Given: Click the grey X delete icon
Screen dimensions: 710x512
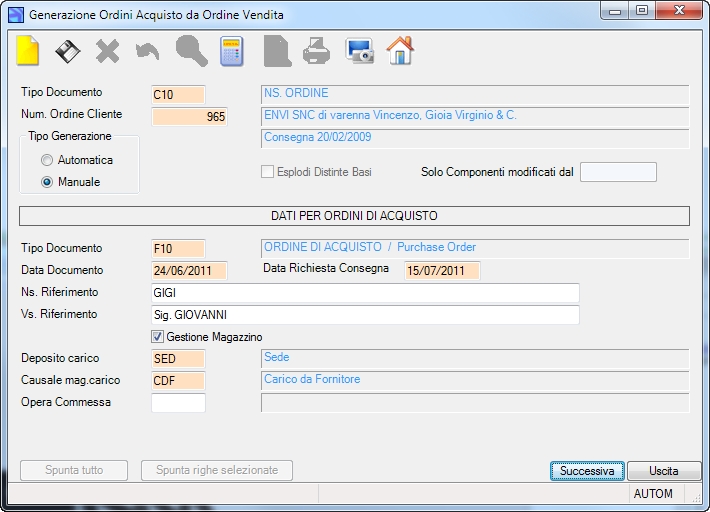Looking at the screenshot, I should click(108, 51).
